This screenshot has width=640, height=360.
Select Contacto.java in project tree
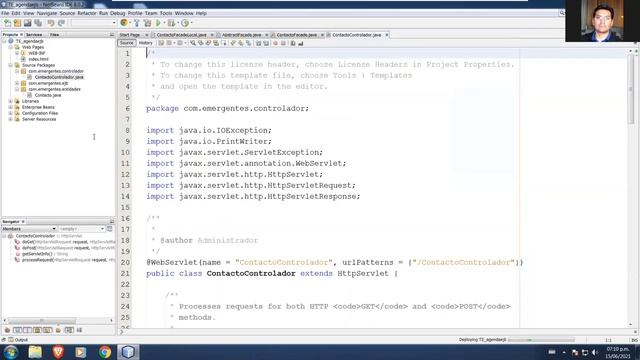click(x=48, y=95)
